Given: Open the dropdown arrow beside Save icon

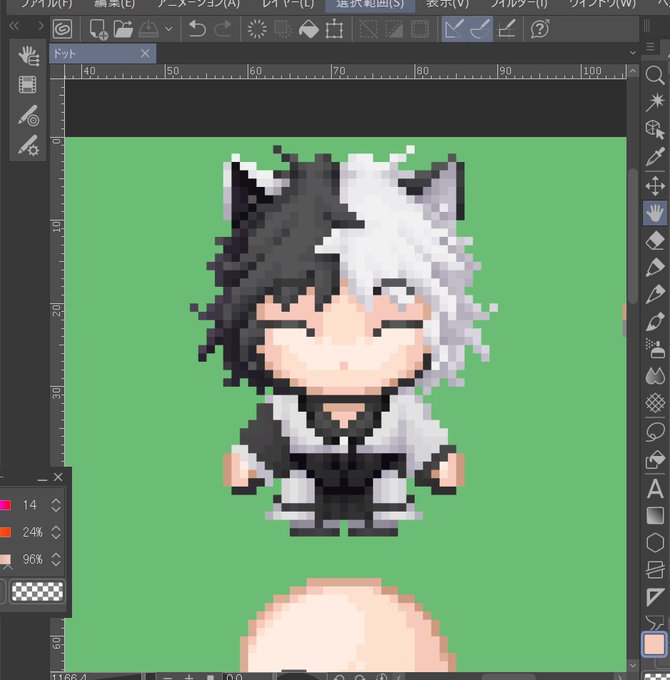Looking at the screenshot, I should coord(169,29).
